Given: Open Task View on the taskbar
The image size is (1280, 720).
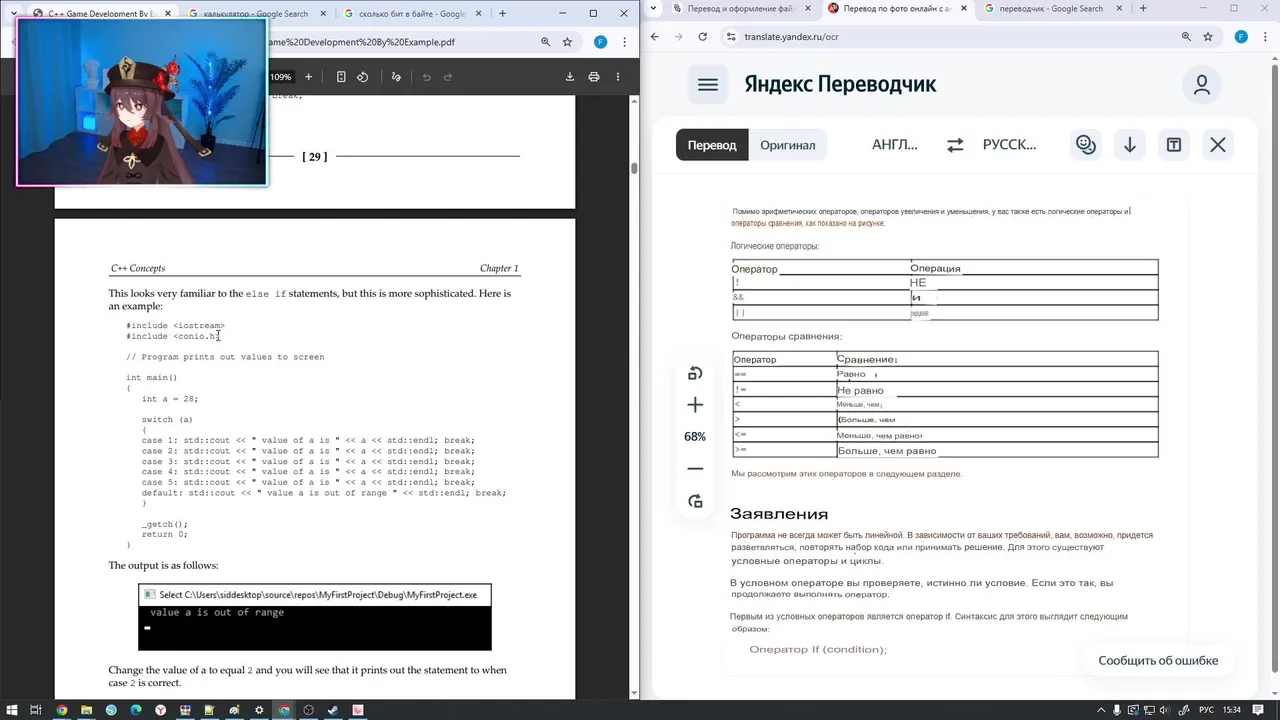Looking at the screenshot, I should point(36,710).
